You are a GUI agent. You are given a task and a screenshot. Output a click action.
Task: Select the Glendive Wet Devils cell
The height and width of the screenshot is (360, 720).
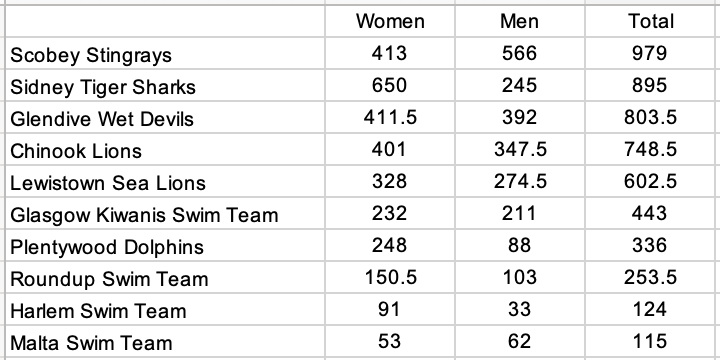coord(165,118)
